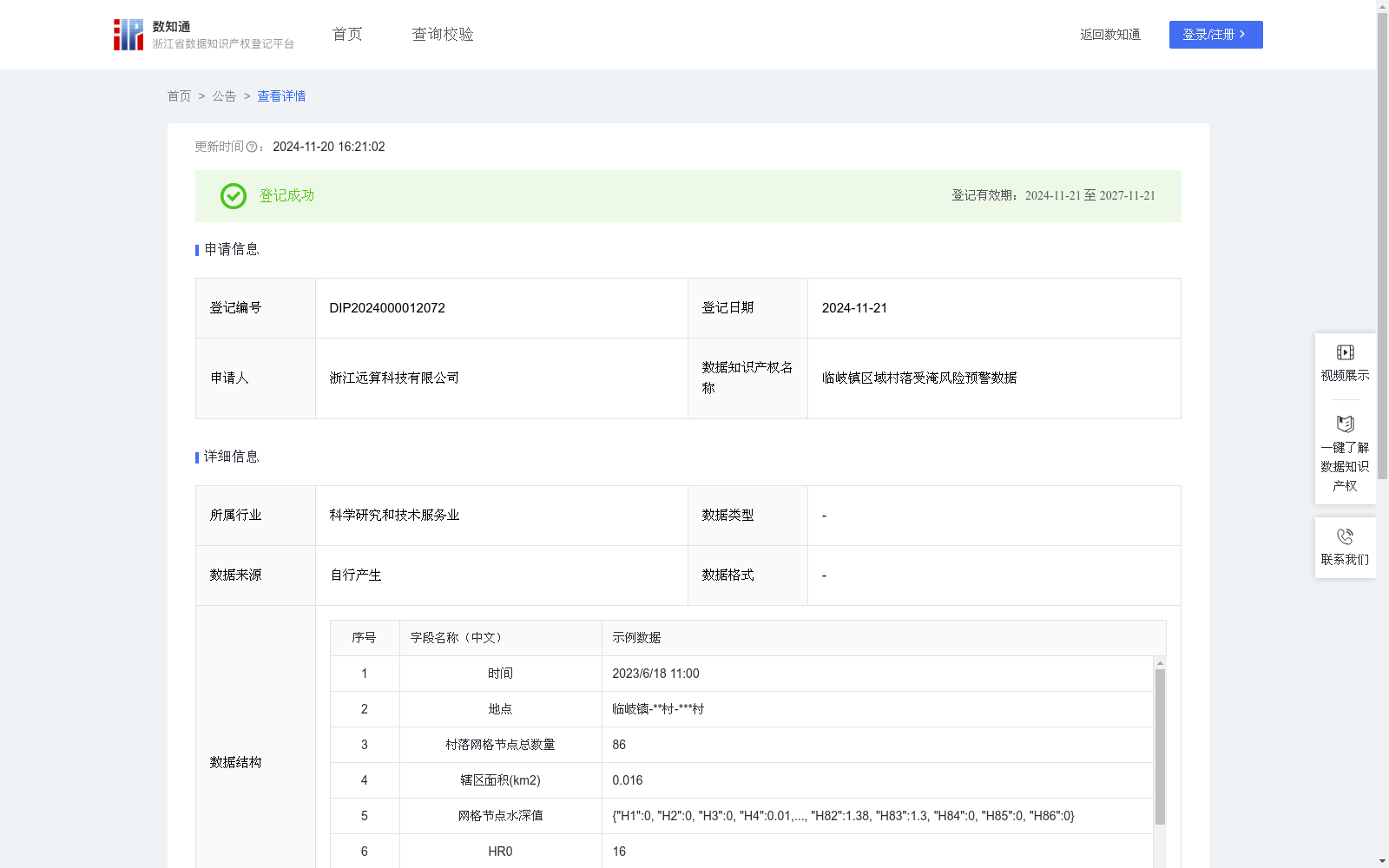Click 公告 in the breadcrumb
Image resolution: width=1389 pixels, height=868 pixels.
click(x=224, y=96)
